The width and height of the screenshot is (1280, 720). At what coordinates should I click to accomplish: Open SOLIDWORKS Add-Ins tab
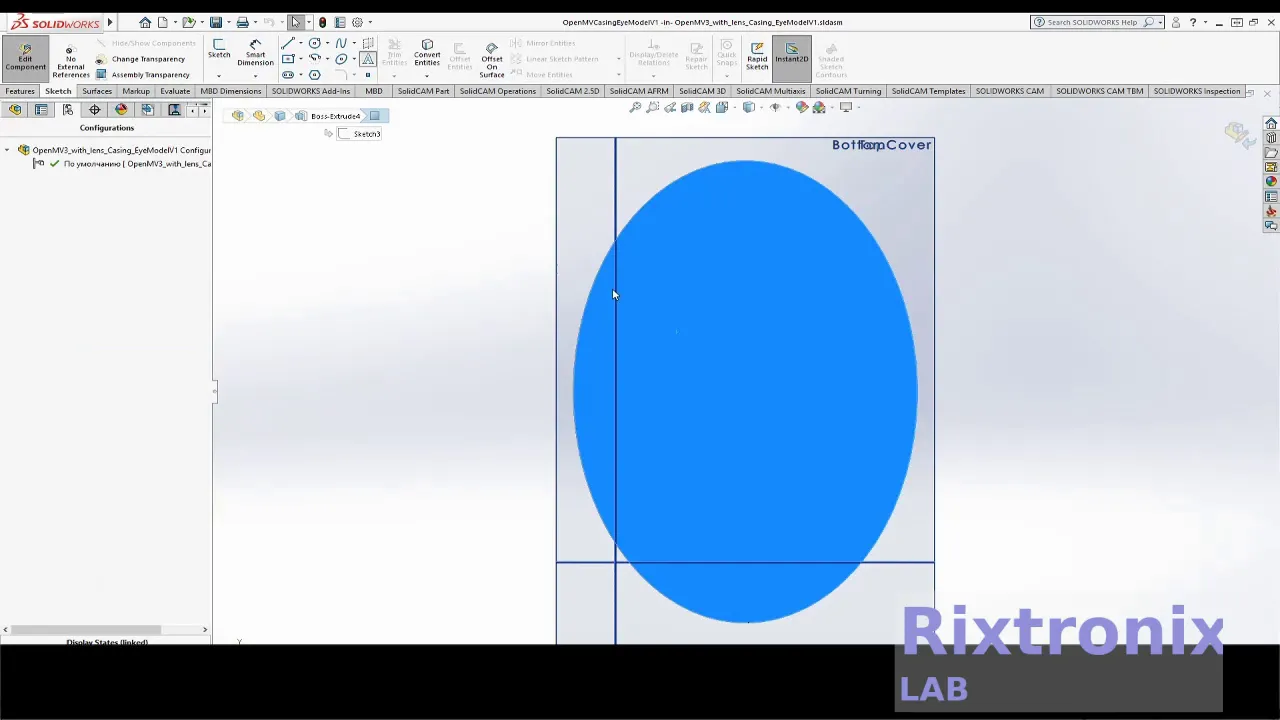(311, 91)
